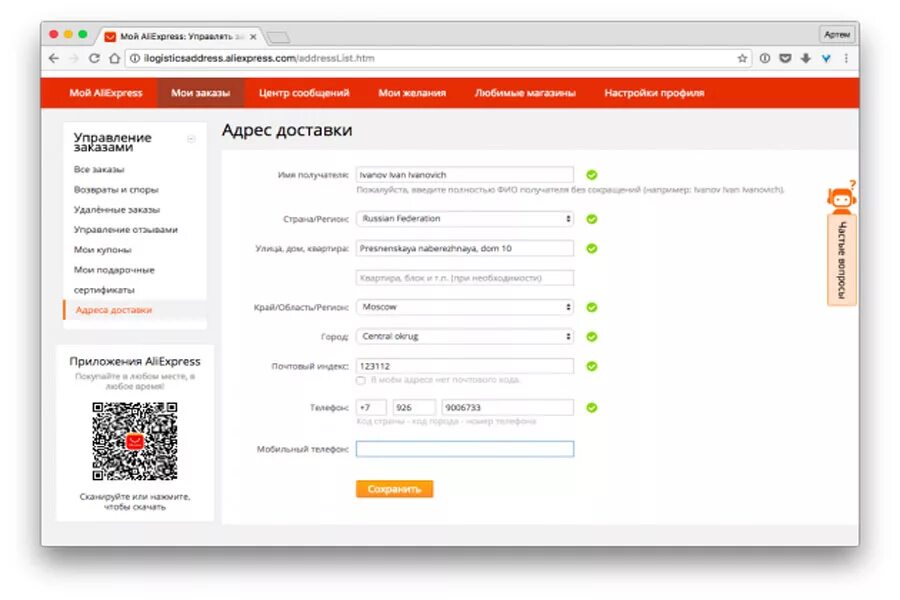Click the phone area code field 926

[x=414, y=408]
